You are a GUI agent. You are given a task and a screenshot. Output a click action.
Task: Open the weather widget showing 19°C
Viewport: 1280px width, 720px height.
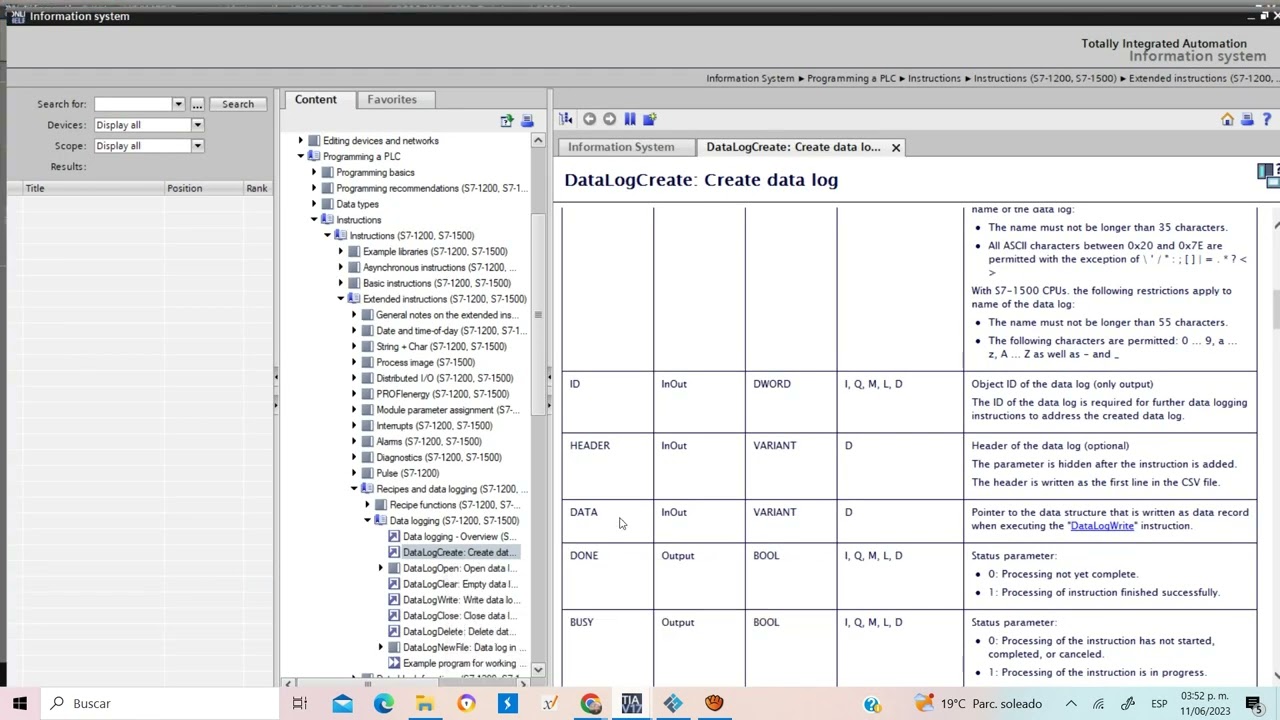point(978,703)
